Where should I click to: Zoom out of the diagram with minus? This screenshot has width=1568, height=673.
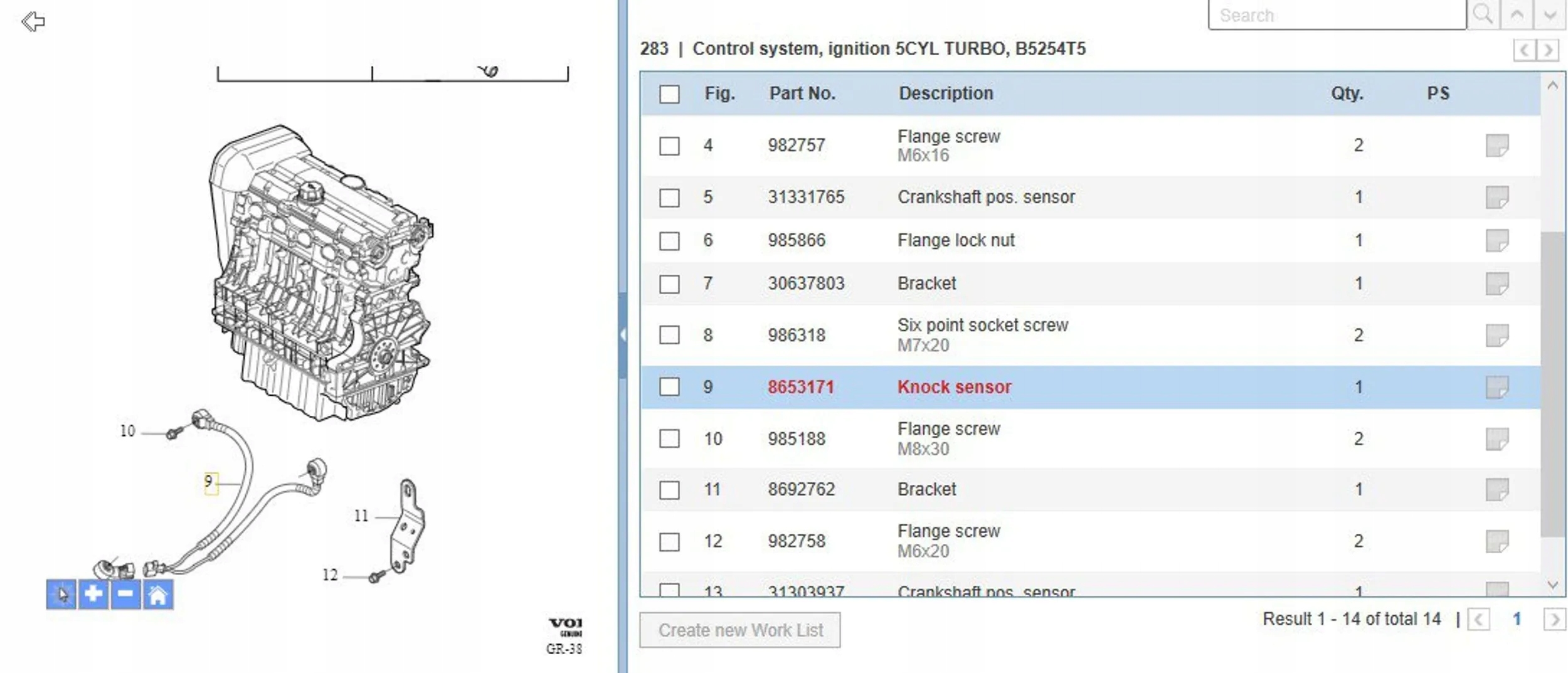pos(125,594)
